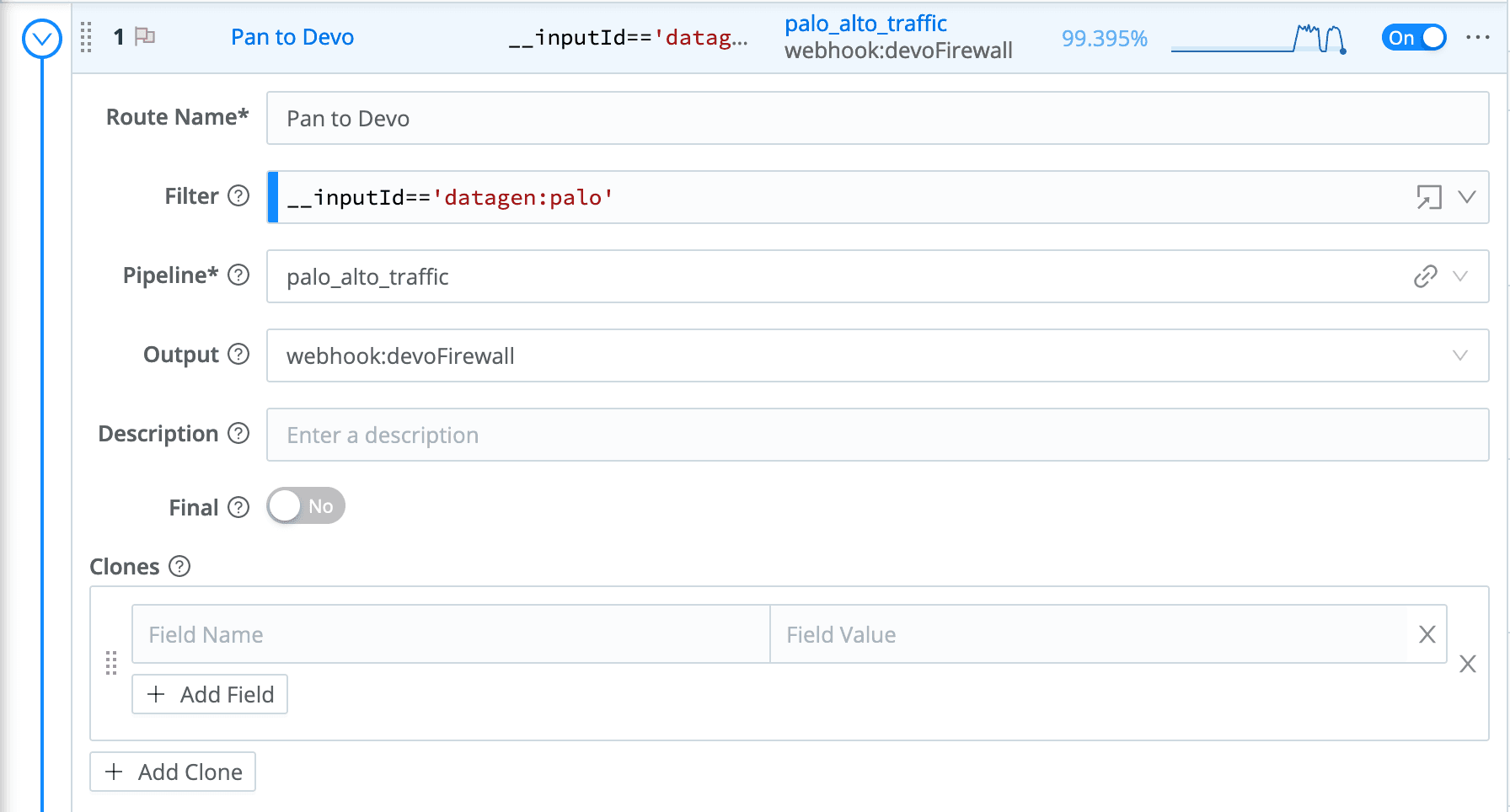Open the route options ellipsis menu
Screen dimensions: 1510x812
[1477, 38]
